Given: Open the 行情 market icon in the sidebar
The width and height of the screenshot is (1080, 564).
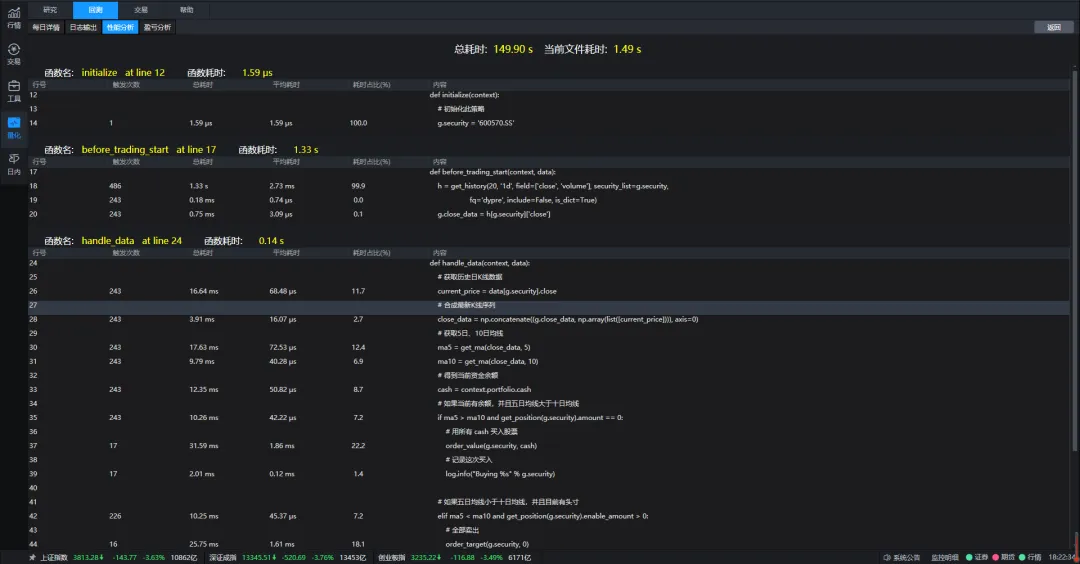Looking at the screenshot, I should [14, 17].
